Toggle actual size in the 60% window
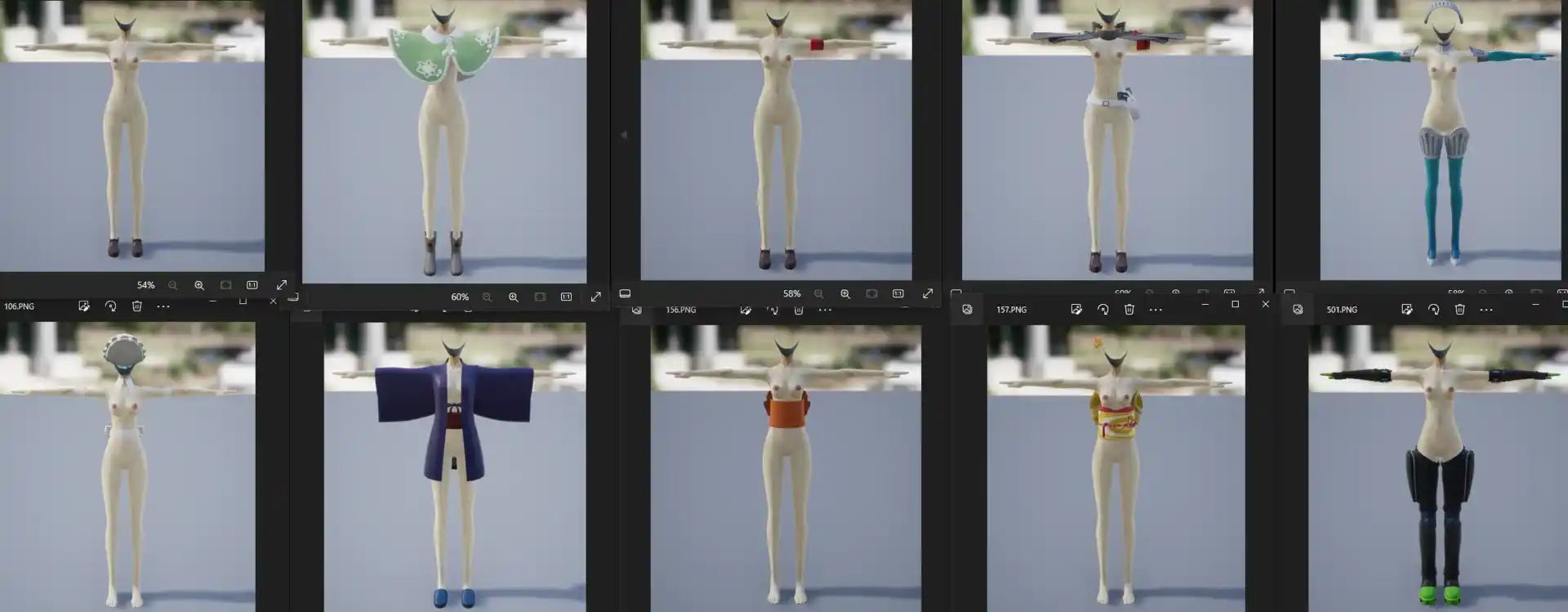The image size is (1568, 612). tap(566, 297)
